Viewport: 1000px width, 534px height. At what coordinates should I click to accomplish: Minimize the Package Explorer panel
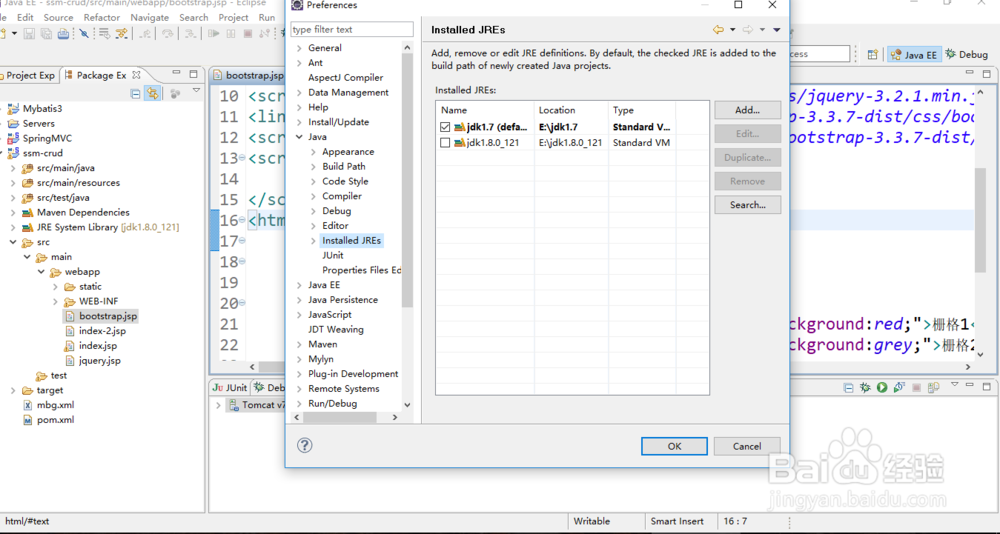(177, 74)
